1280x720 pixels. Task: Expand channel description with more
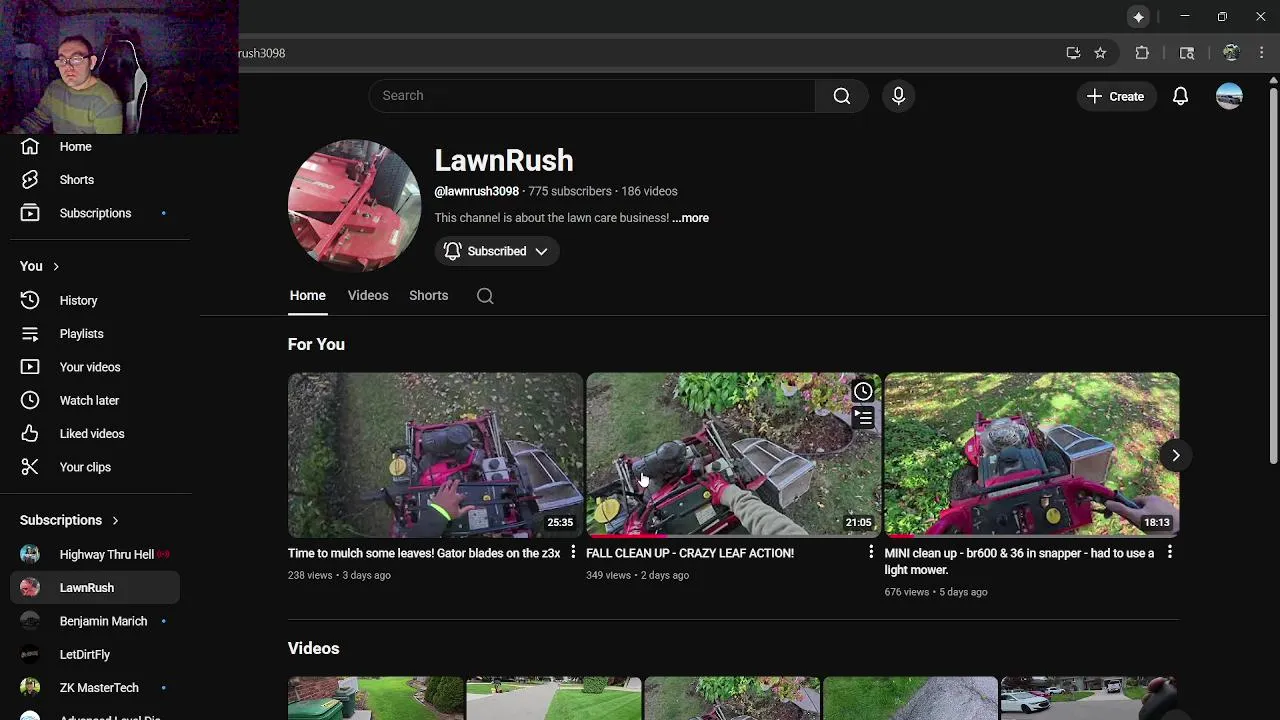point(691,218)
